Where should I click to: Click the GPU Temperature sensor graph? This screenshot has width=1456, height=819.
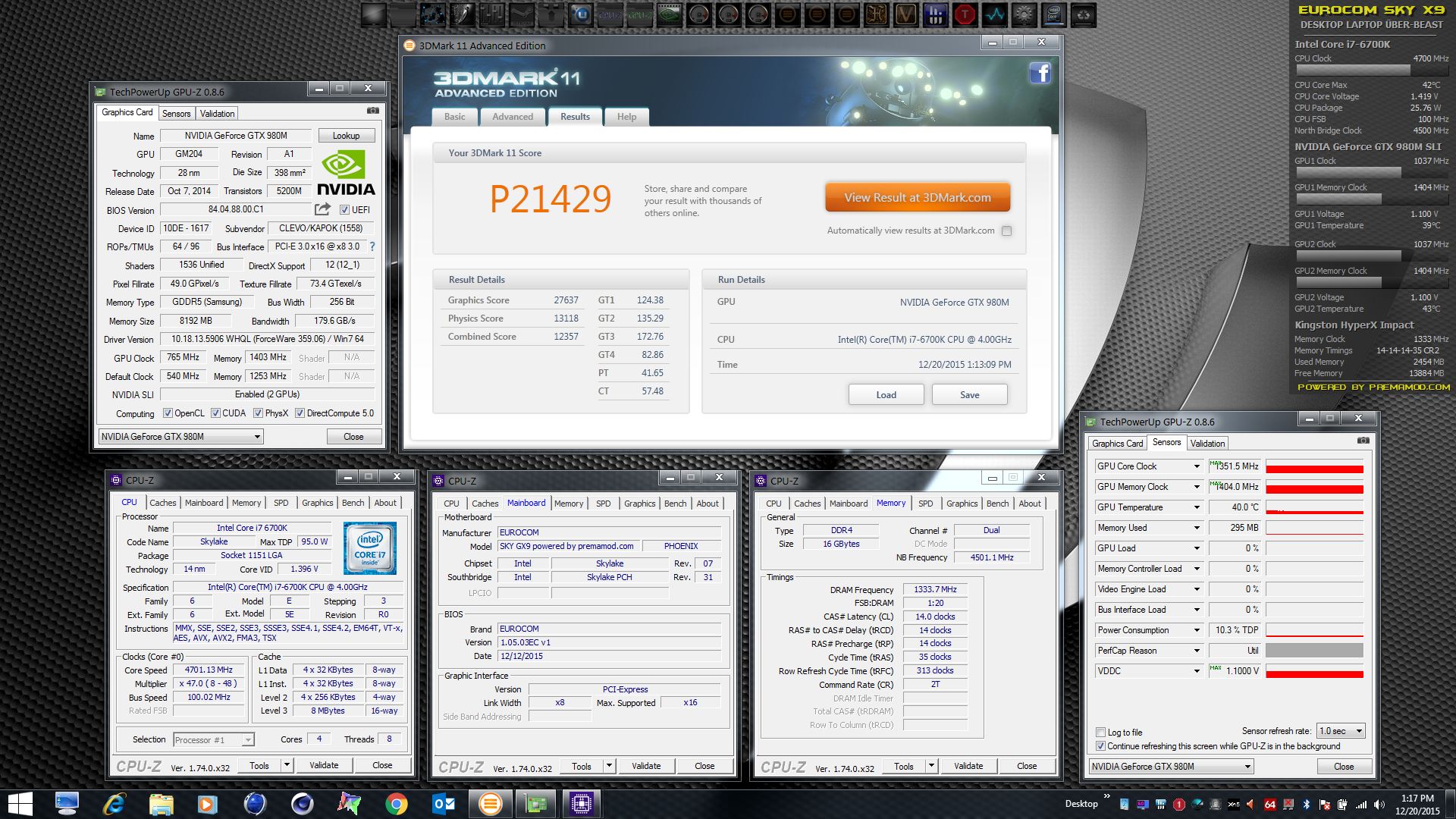point(1314,507)
